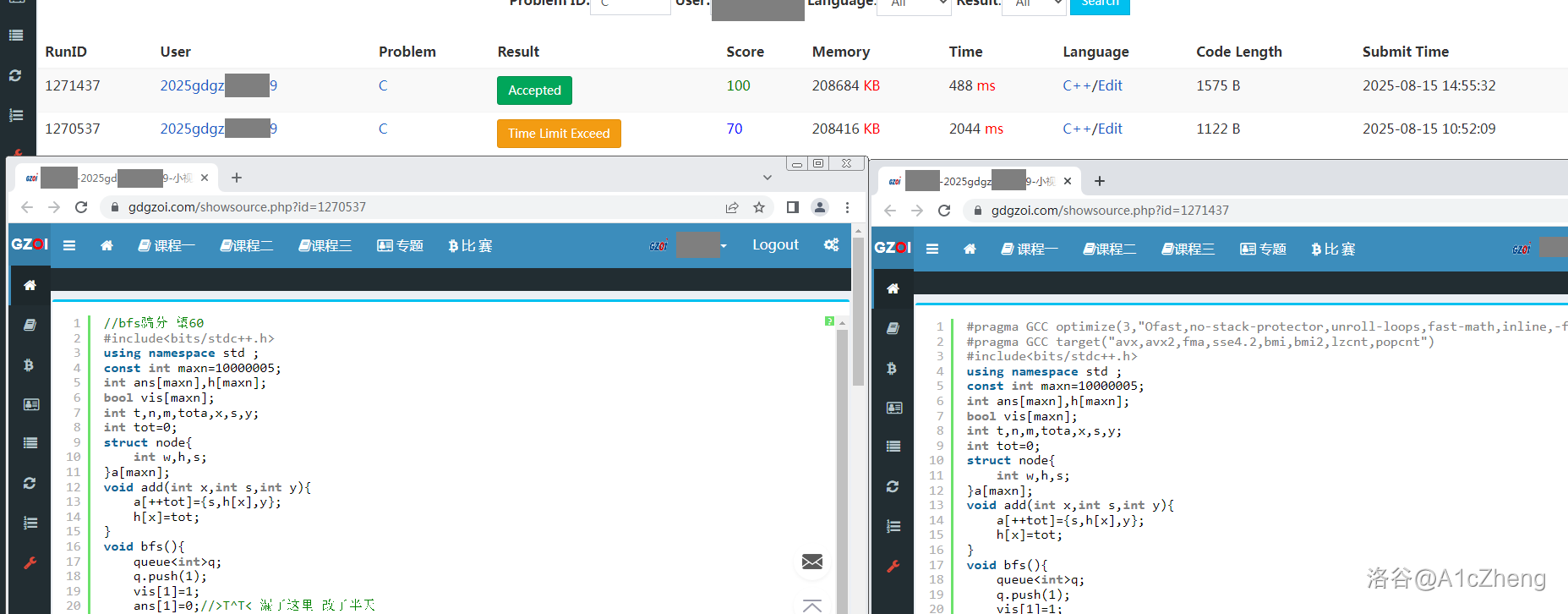Open the browser three-dot menu in left window

pyautogui.click(x=847, y=207)
